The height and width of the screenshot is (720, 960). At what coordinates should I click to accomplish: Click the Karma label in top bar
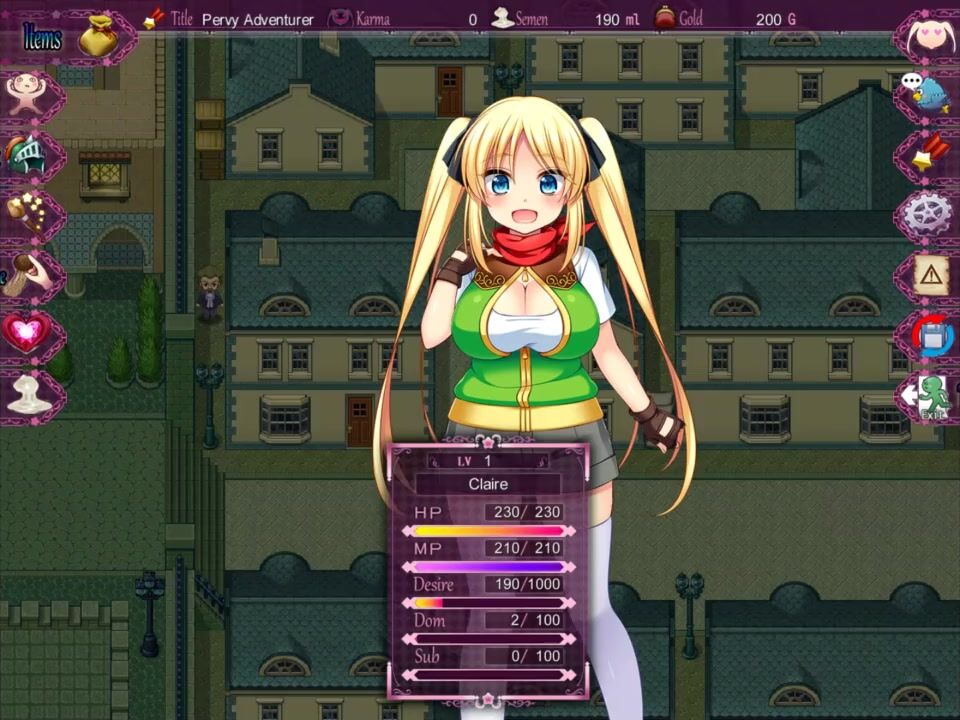click(372, 19)
